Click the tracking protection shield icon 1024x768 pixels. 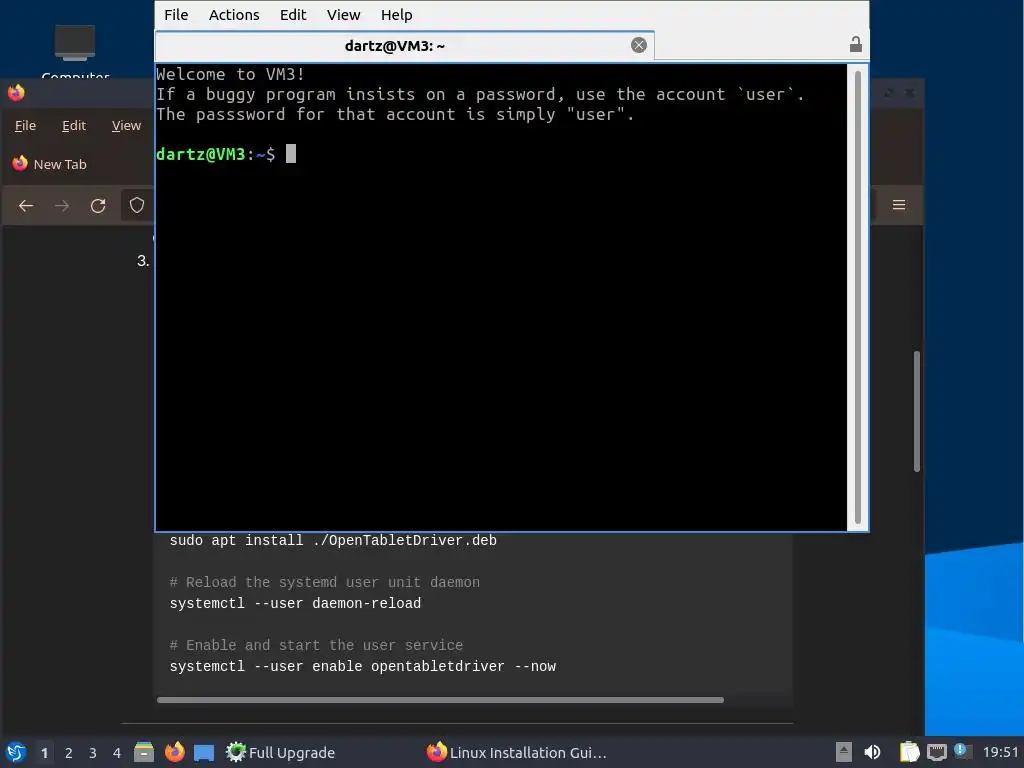click(136, 206)
